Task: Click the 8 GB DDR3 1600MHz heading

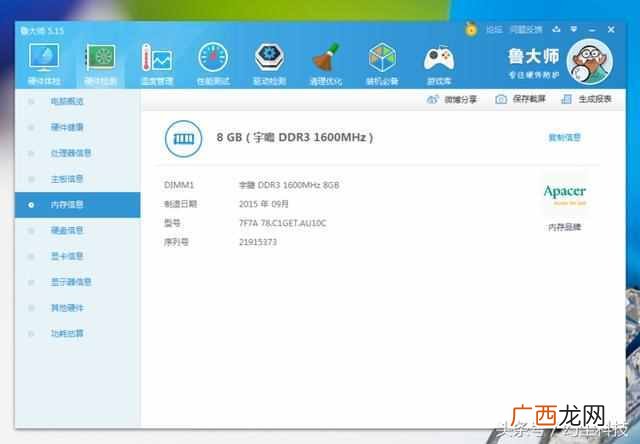Action: pos(295,138)
